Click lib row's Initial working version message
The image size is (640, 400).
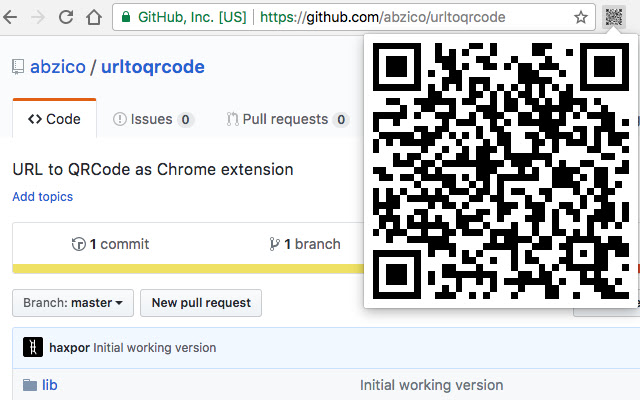431,385
